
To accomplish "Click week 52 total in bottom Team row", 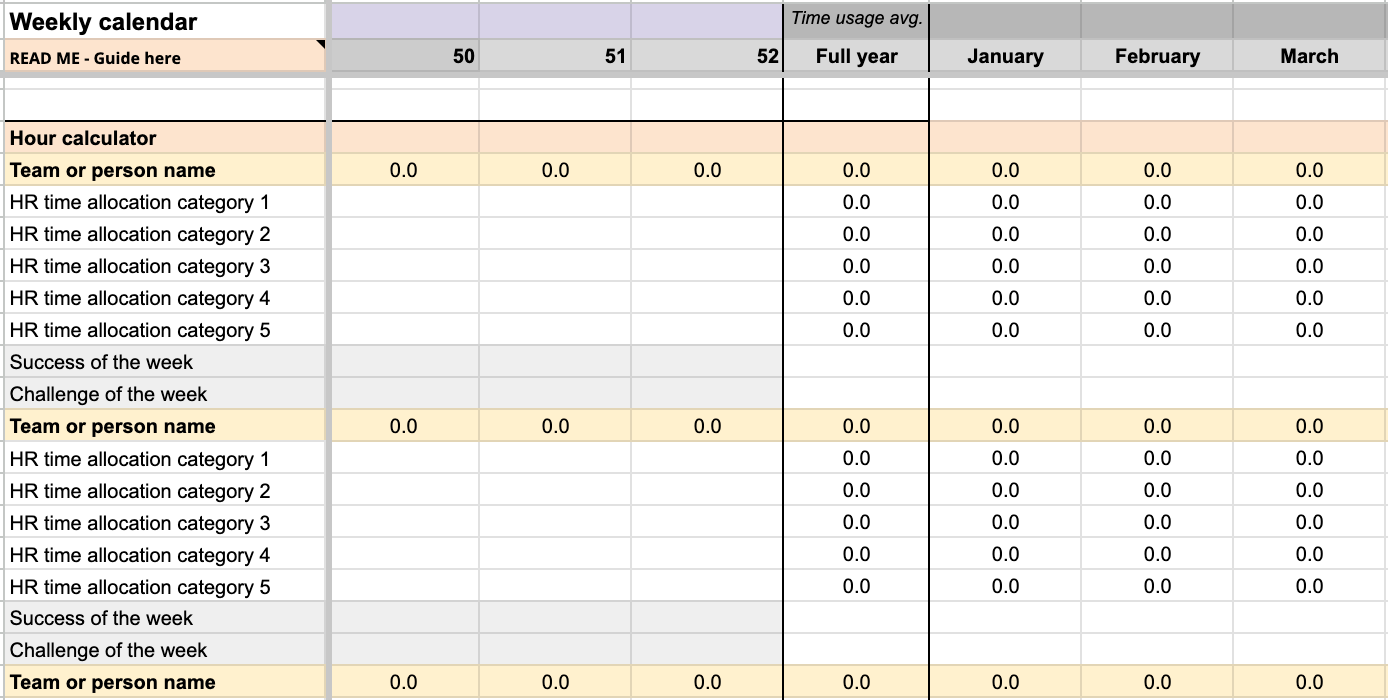I will click(x=707, y=682).
